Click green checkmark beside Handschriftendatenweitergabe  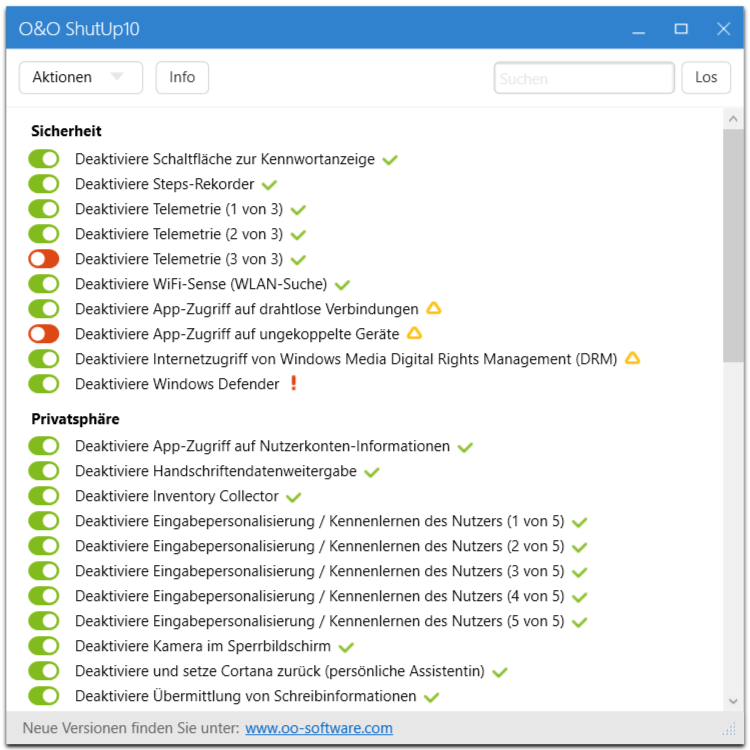pyautogui.click(x=372, y=472)
